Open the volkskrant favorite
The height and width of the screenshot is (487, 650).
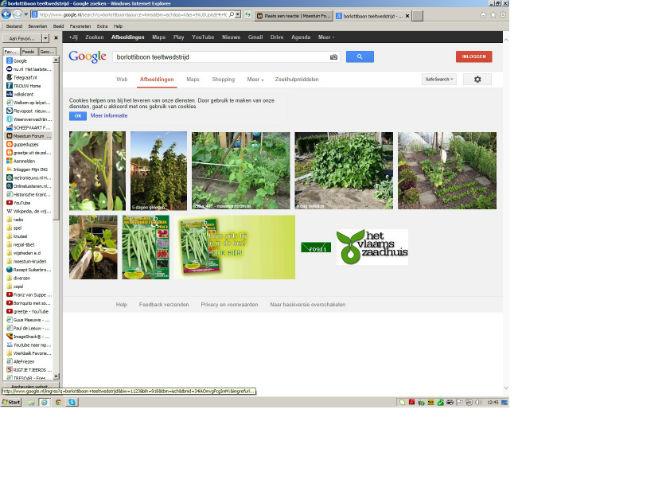pyautogui.click(x=23, y=94)
